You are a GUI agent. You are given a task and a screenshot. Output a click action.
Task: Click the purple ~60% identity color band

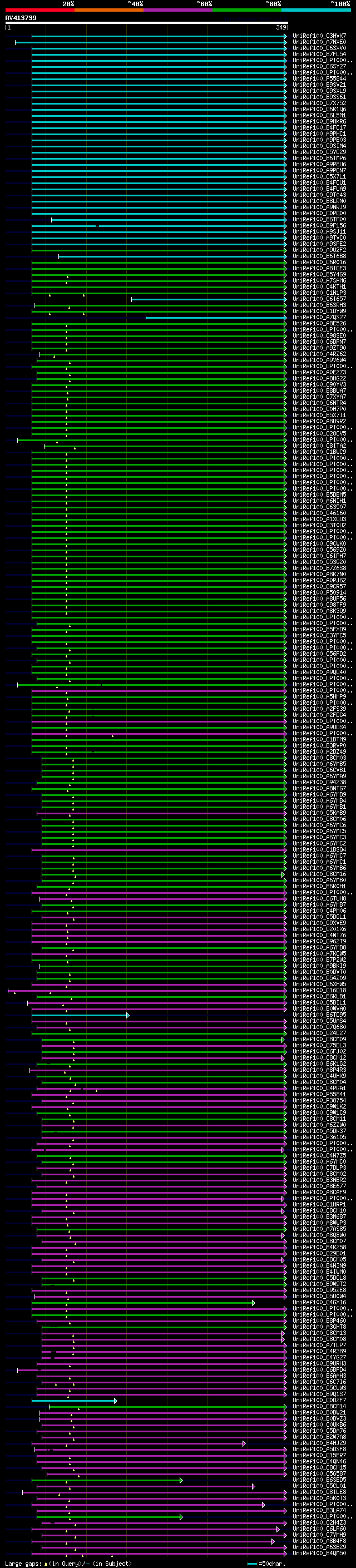(179, 10)
